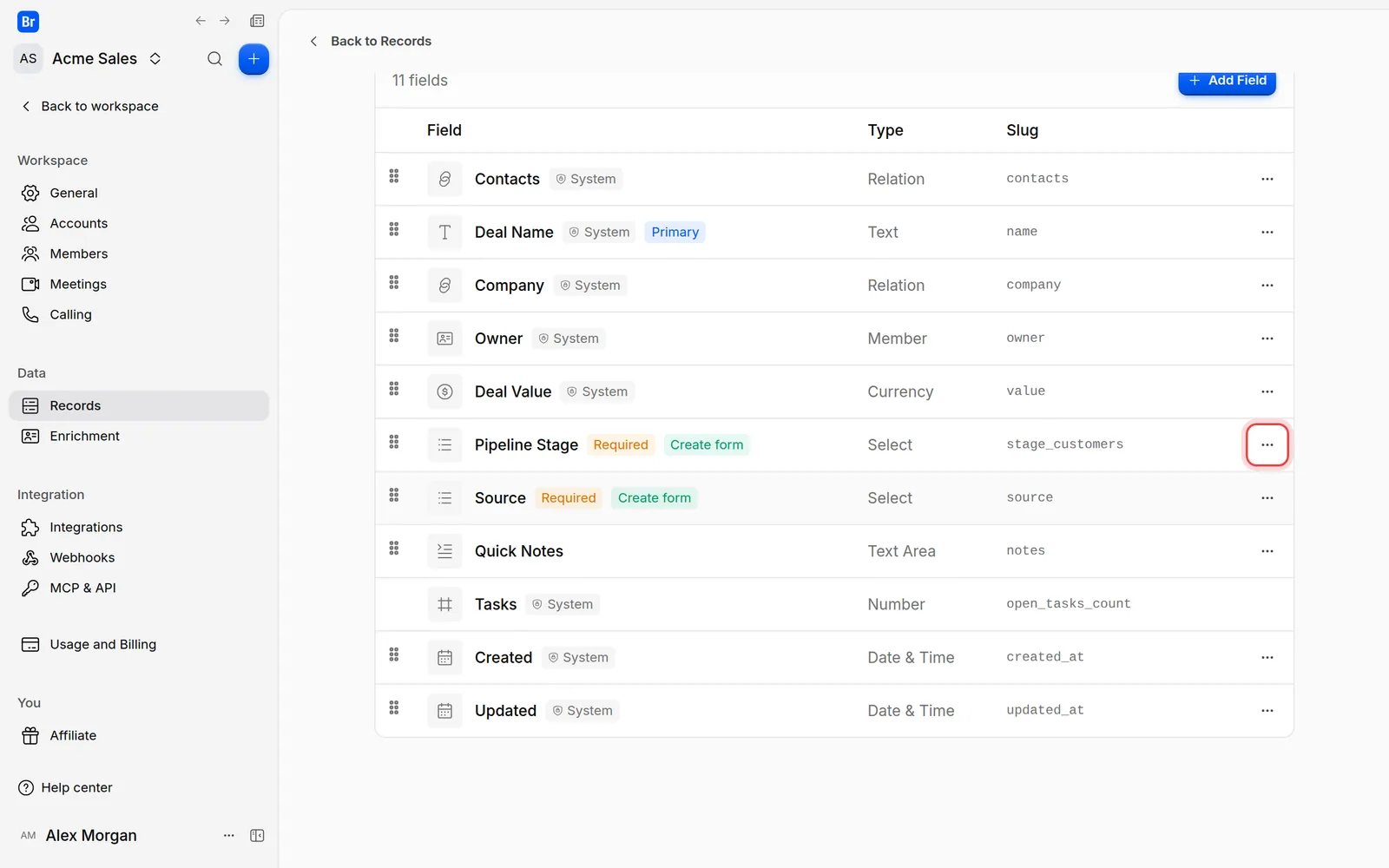Open the three-dot menu for Deal Name
Image resolution: width=1389 pixels, height=868 pixels.
(x=1267, y=232)
